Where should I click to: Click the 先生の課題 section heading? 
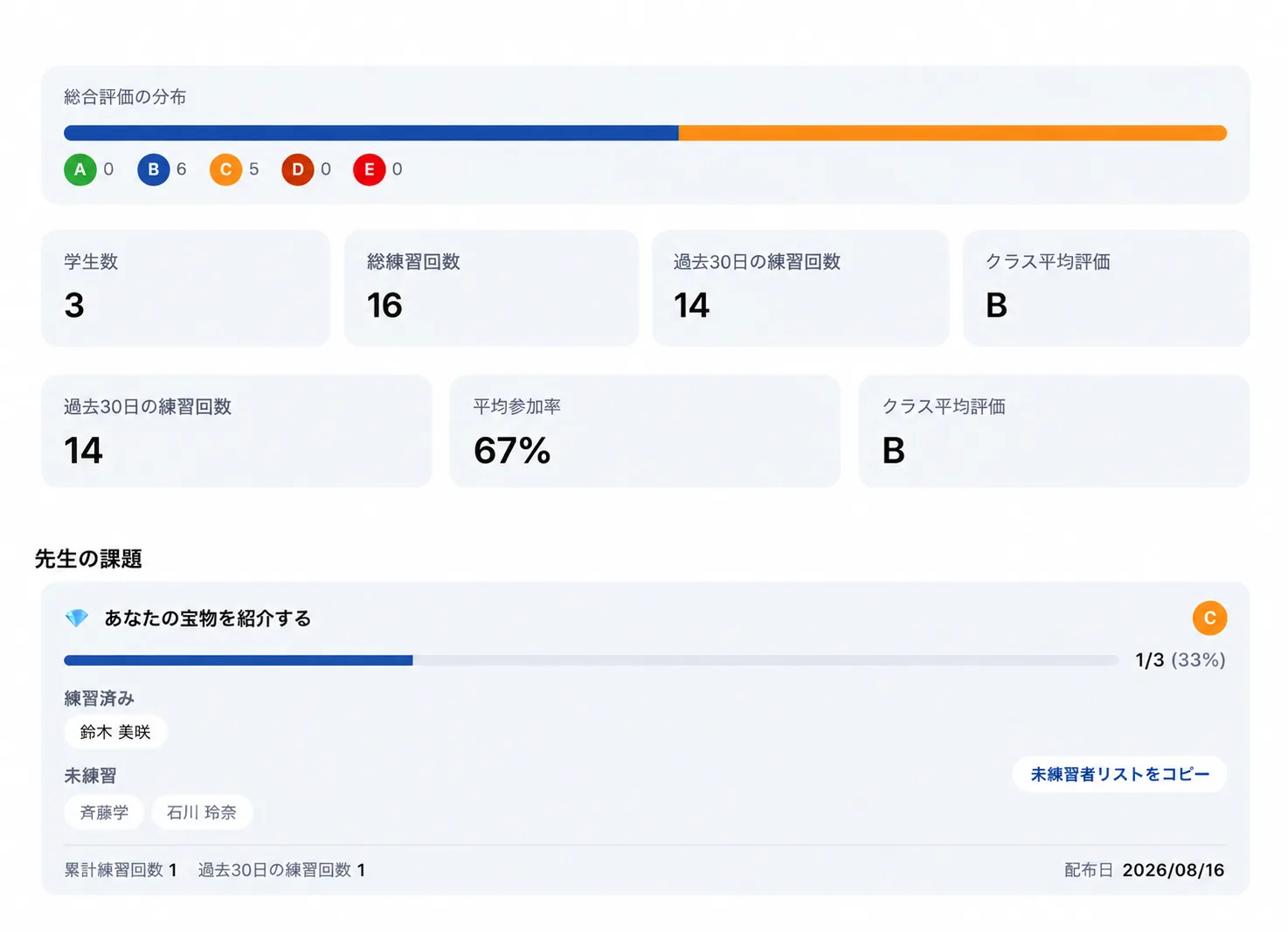[88, 559]
